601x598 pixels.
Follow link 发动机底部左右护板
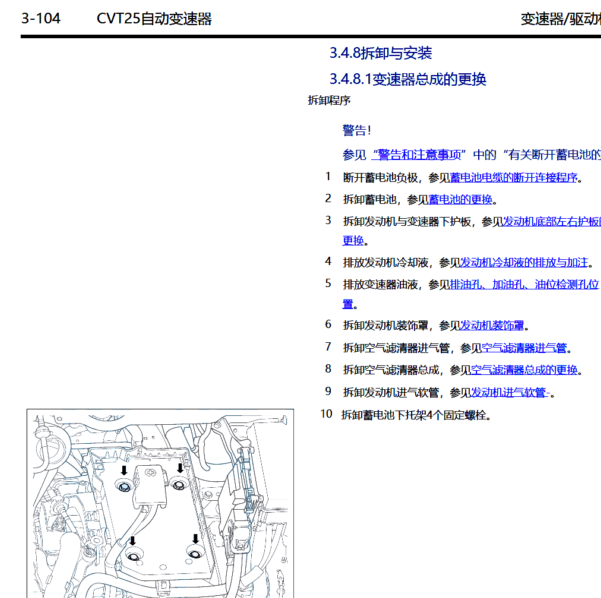click(x=552, y=222)
